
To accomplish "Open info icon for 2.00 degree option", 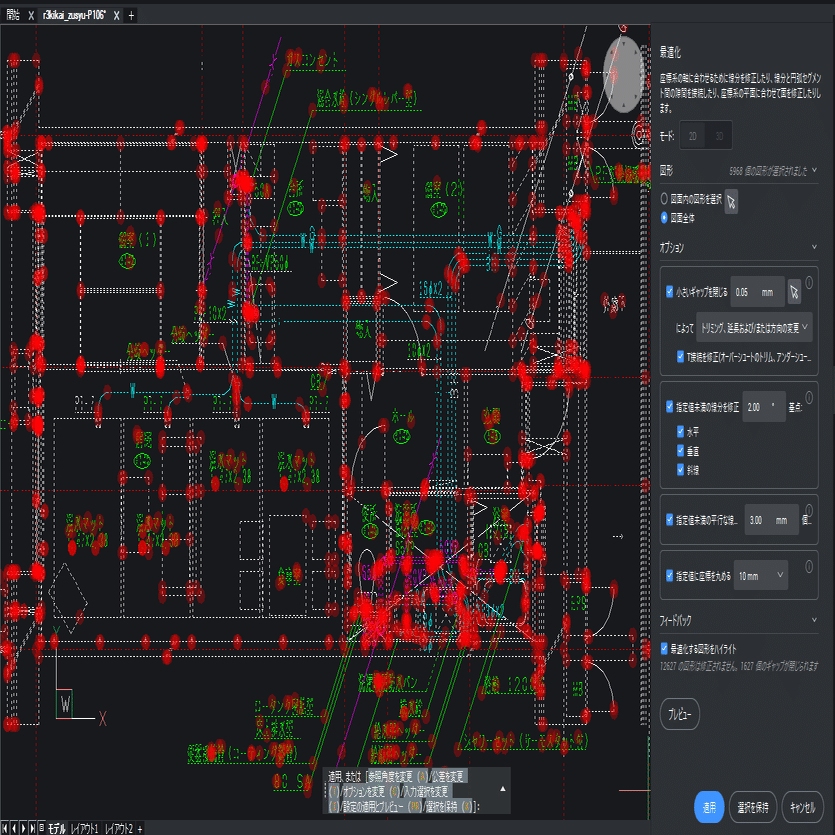I will coord(809,397).
